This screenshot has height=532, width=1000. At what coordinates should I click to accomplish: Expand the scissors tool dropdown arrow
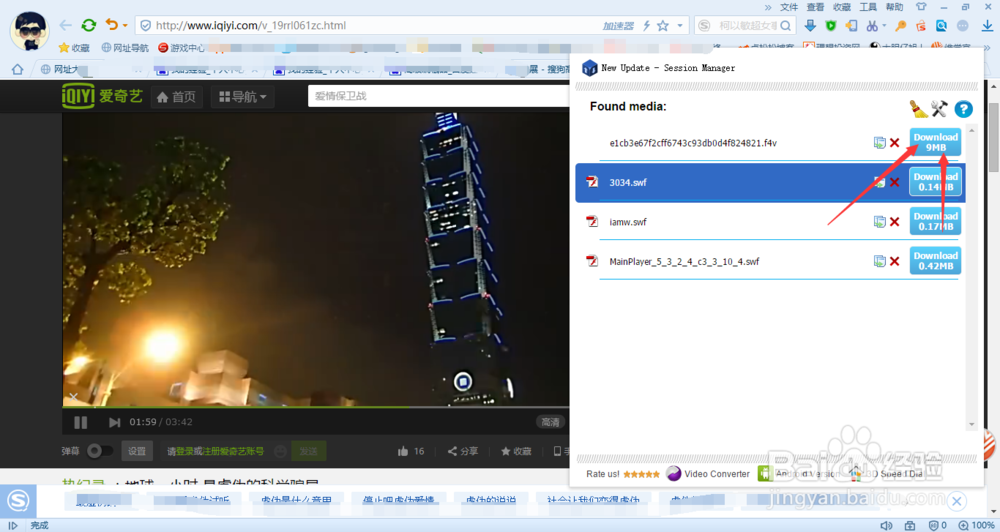click(x=884, y=26)
